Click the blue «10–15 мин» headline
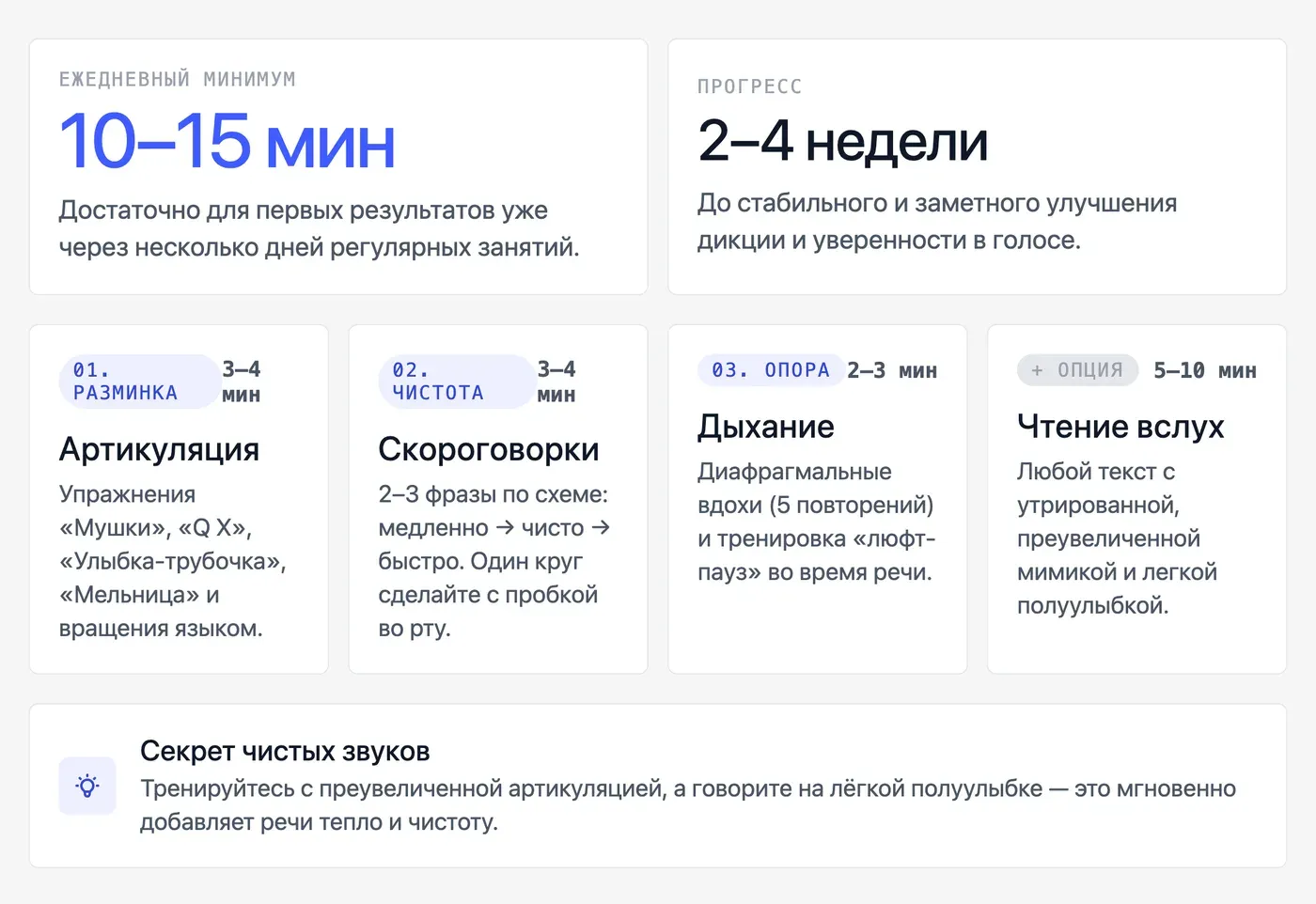 tap(227, 142)
